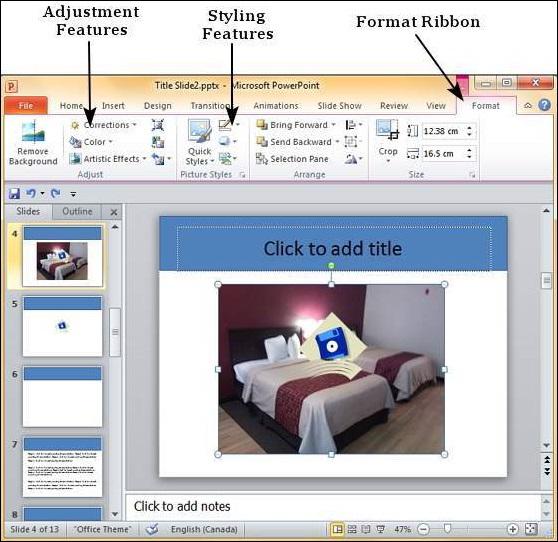
Task: Switch to the Review tab
Action: (x=394, y=106)
